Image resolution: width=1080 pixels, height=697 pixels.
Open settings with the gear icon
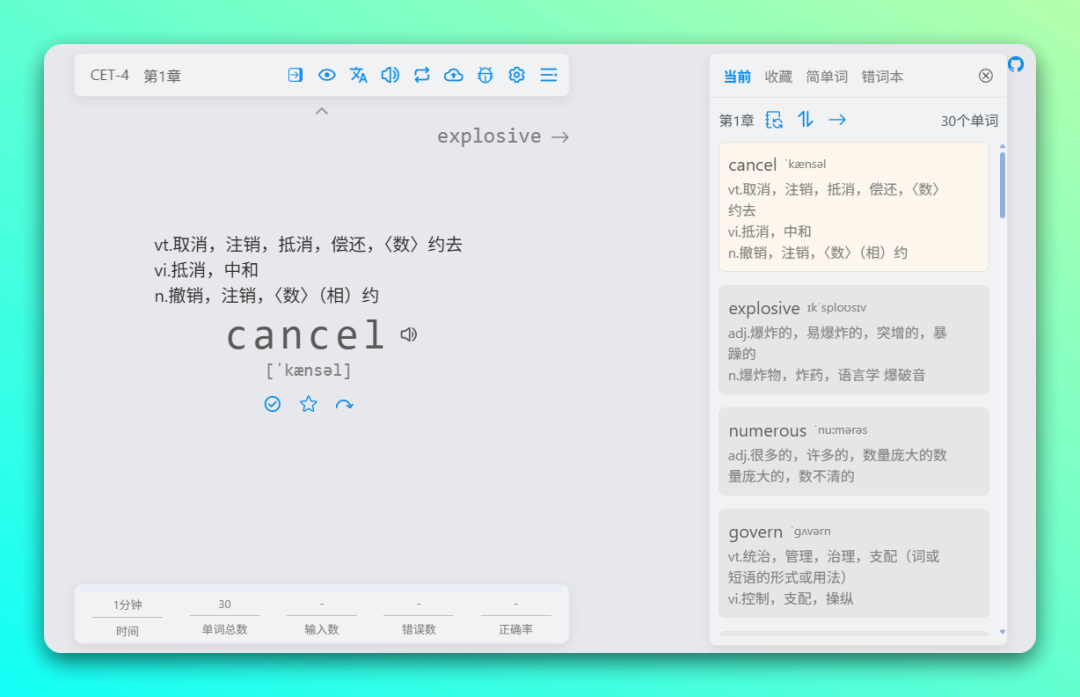[x=517, y=75]
